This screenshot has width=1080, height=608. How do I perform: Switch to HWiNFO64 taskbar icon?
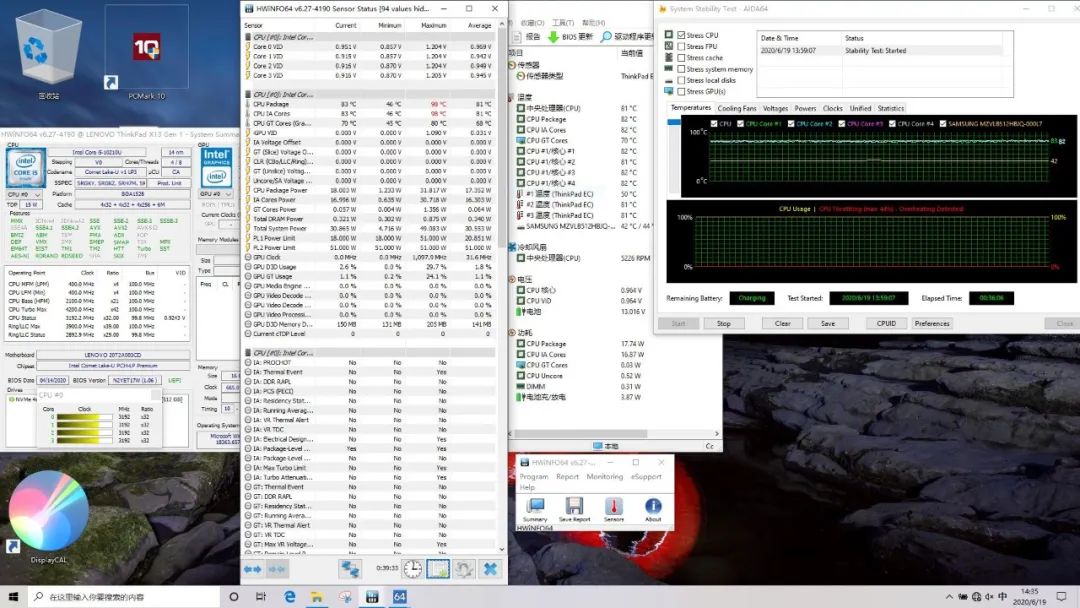tap(372, 596)
